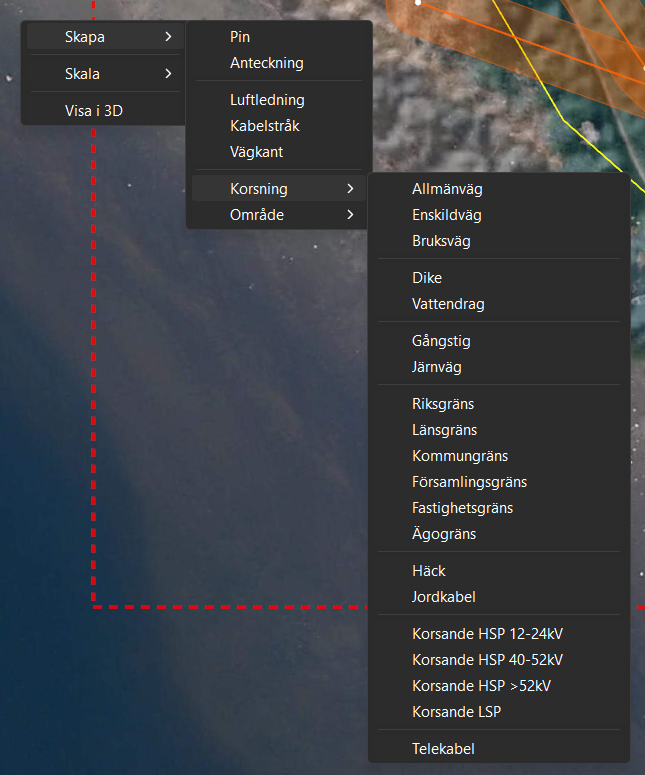Select Bruksväg in the Korsning list
Image resolution: width=645 pixels, height=775 pixels.
pyautogui.click(x=499, y=241)
